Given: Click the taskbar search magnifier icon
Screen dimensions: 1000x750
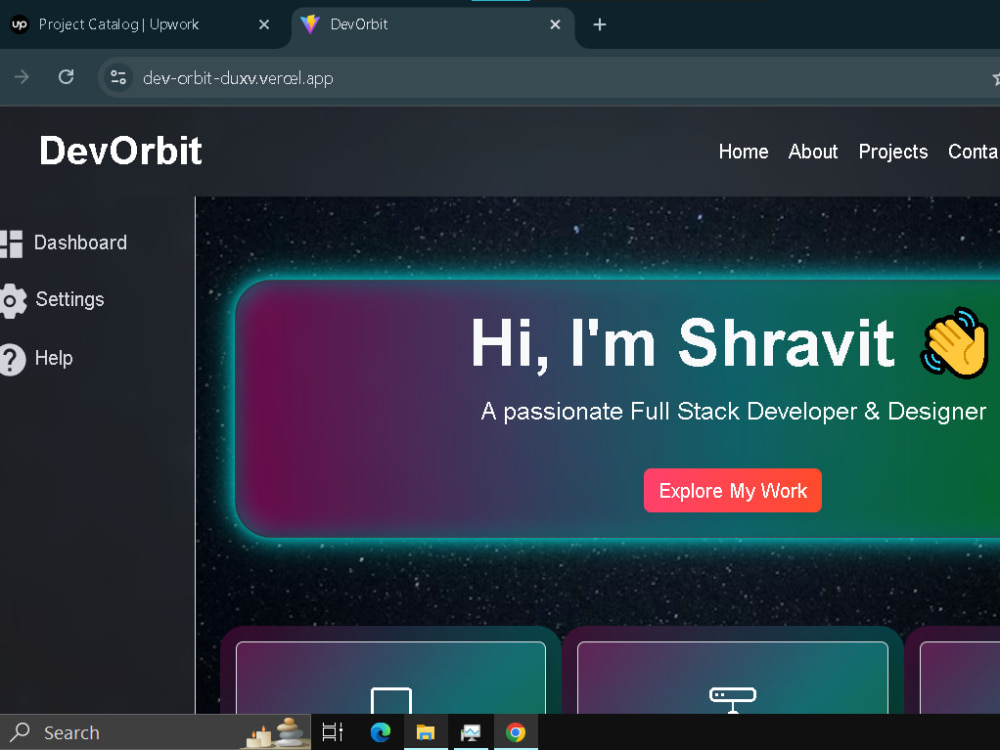Looking at the screenshot, I should (20, 732).
